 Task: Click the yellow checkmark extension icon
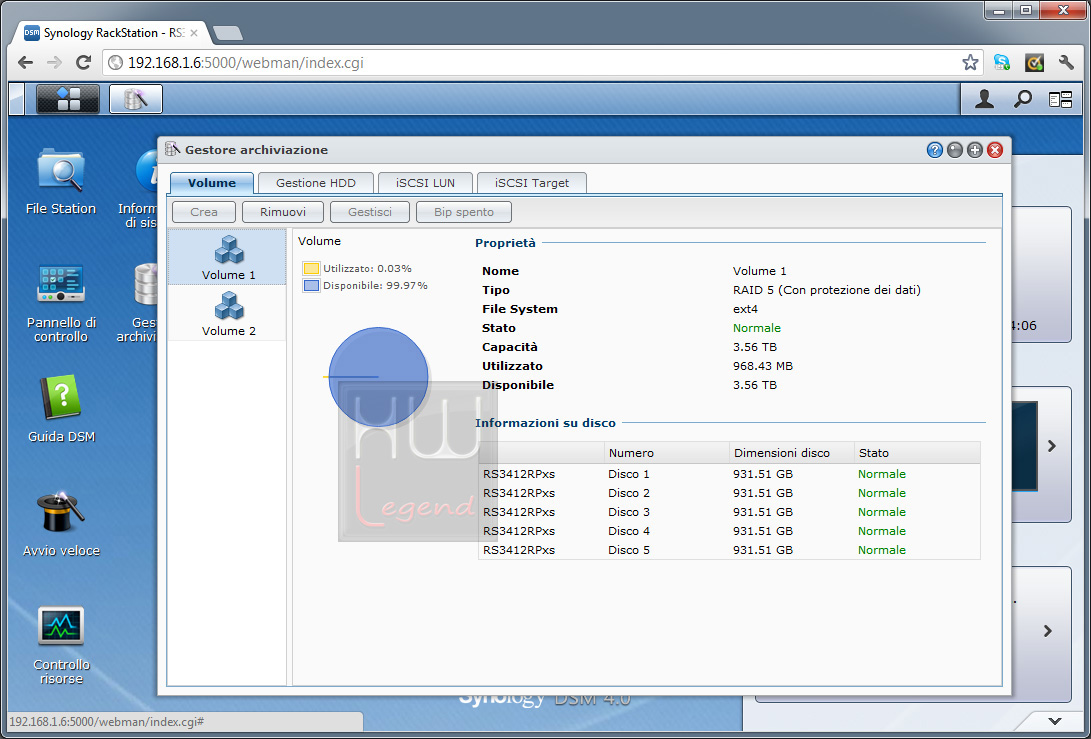(x=1034, y=63)
